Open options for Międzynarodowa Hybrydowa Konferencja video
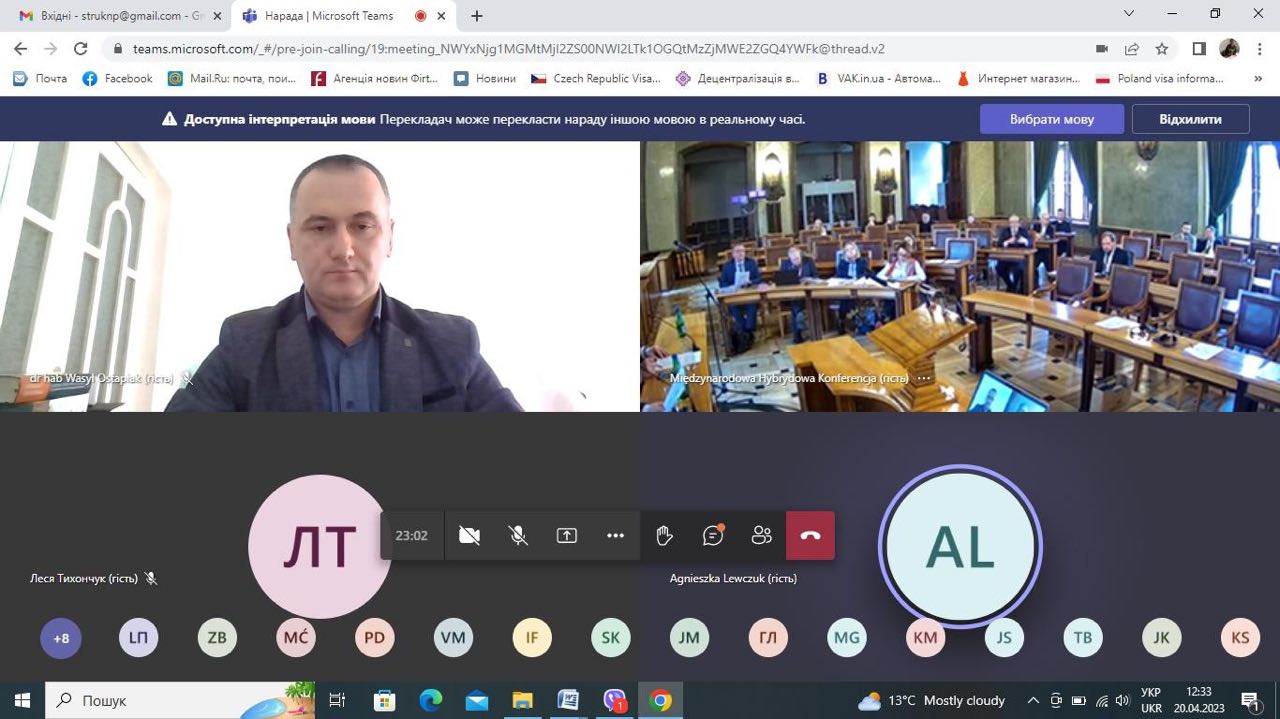The height and width of the screenshot is (719, 1280). (x=923, y=379)
